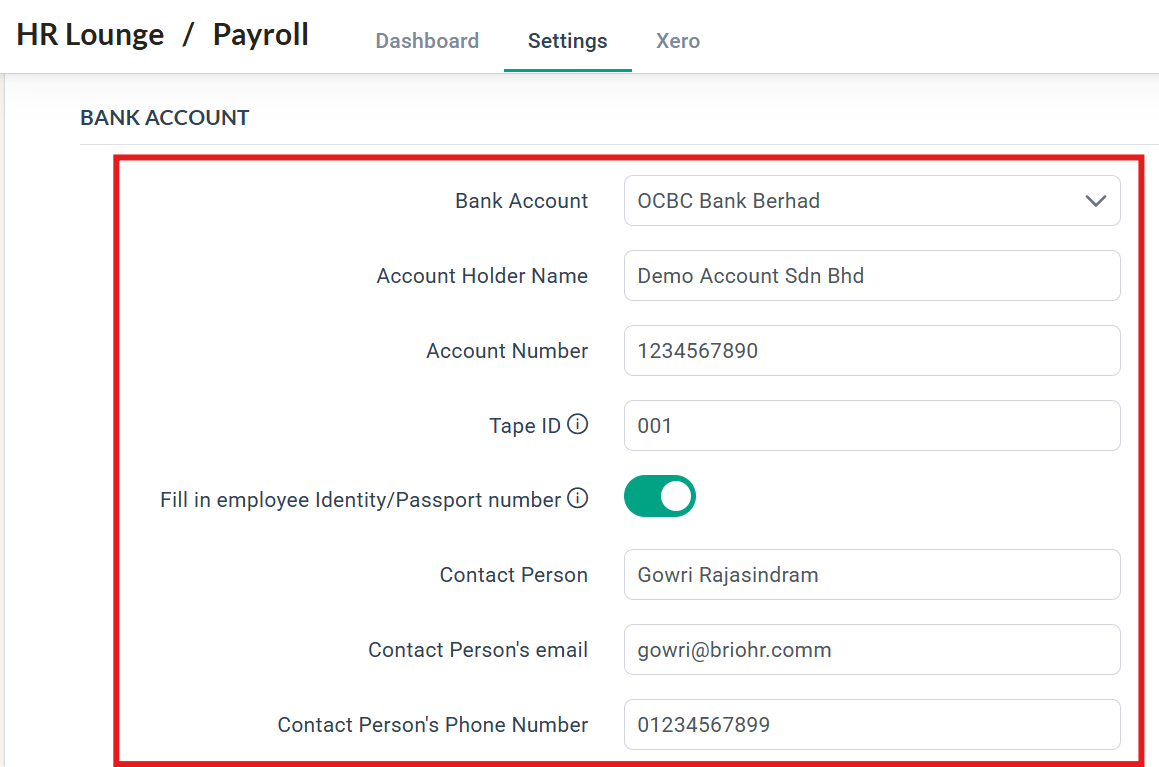Screen dimensions: 1159x767
Task: Click the Fill in employee Identity/Passport label
Action: 361,500
